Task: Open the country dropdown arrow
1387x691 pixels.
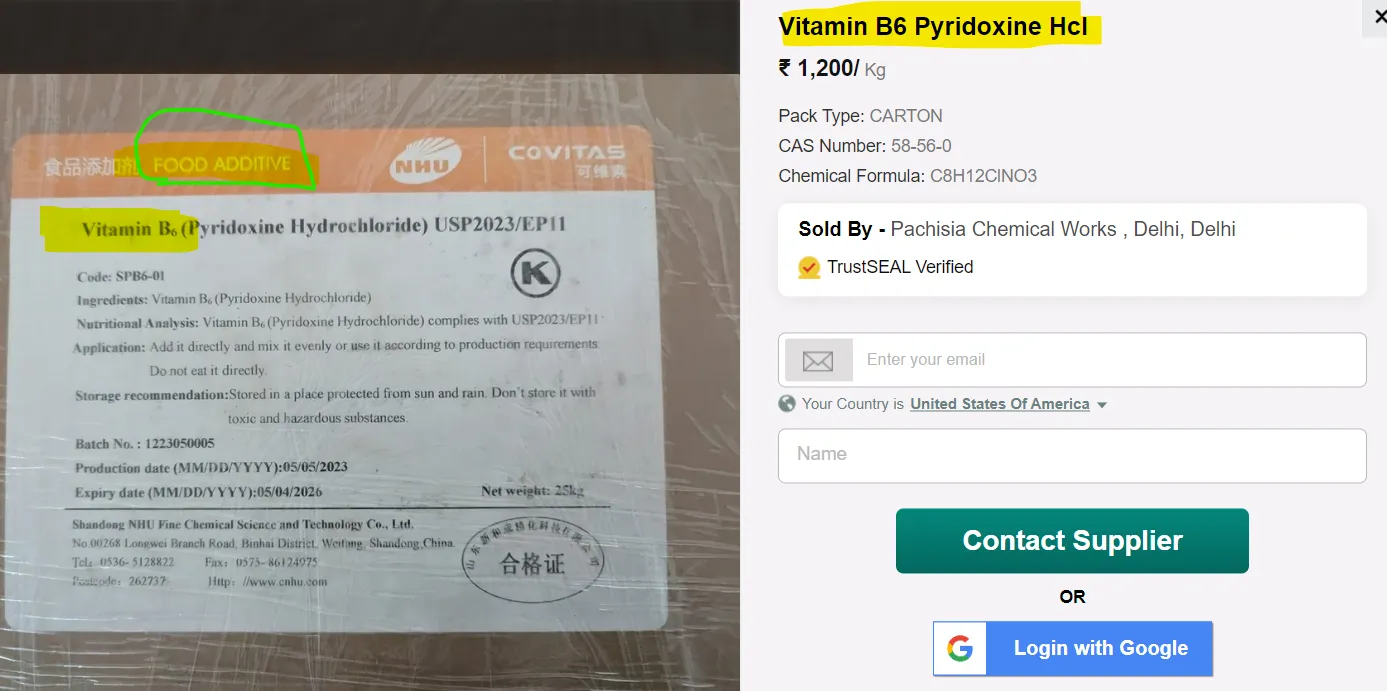Action: click(x=1102, y=405)
